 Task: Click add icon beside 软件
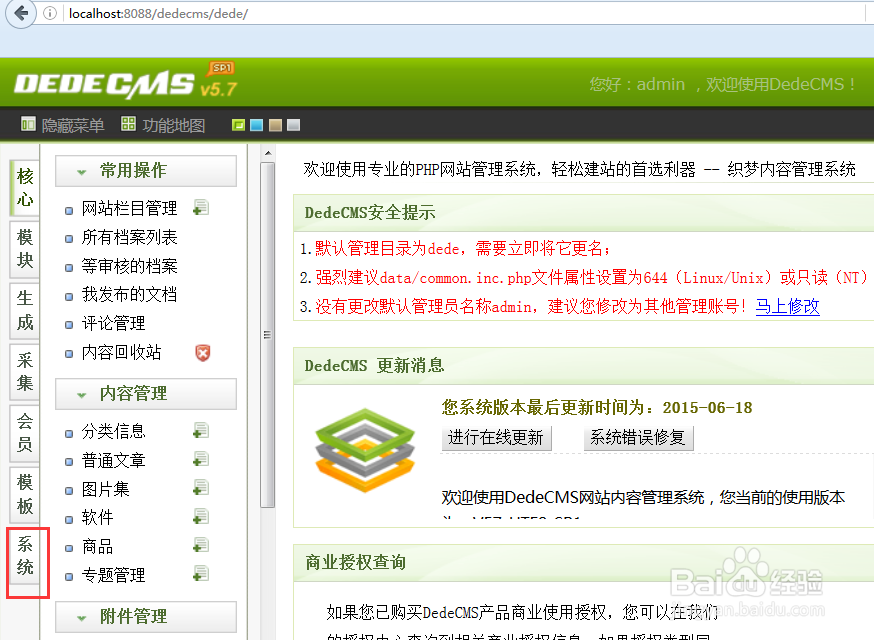[201, 517]
